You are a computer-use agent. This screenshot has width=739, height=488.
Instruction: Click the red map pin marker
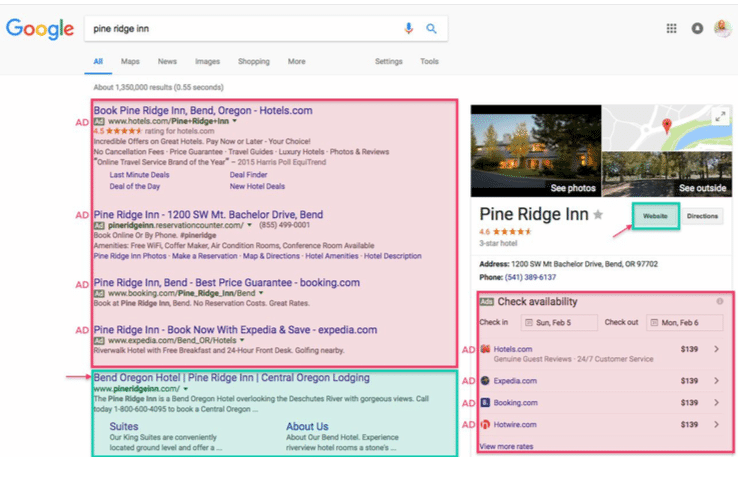click(666, 125)
